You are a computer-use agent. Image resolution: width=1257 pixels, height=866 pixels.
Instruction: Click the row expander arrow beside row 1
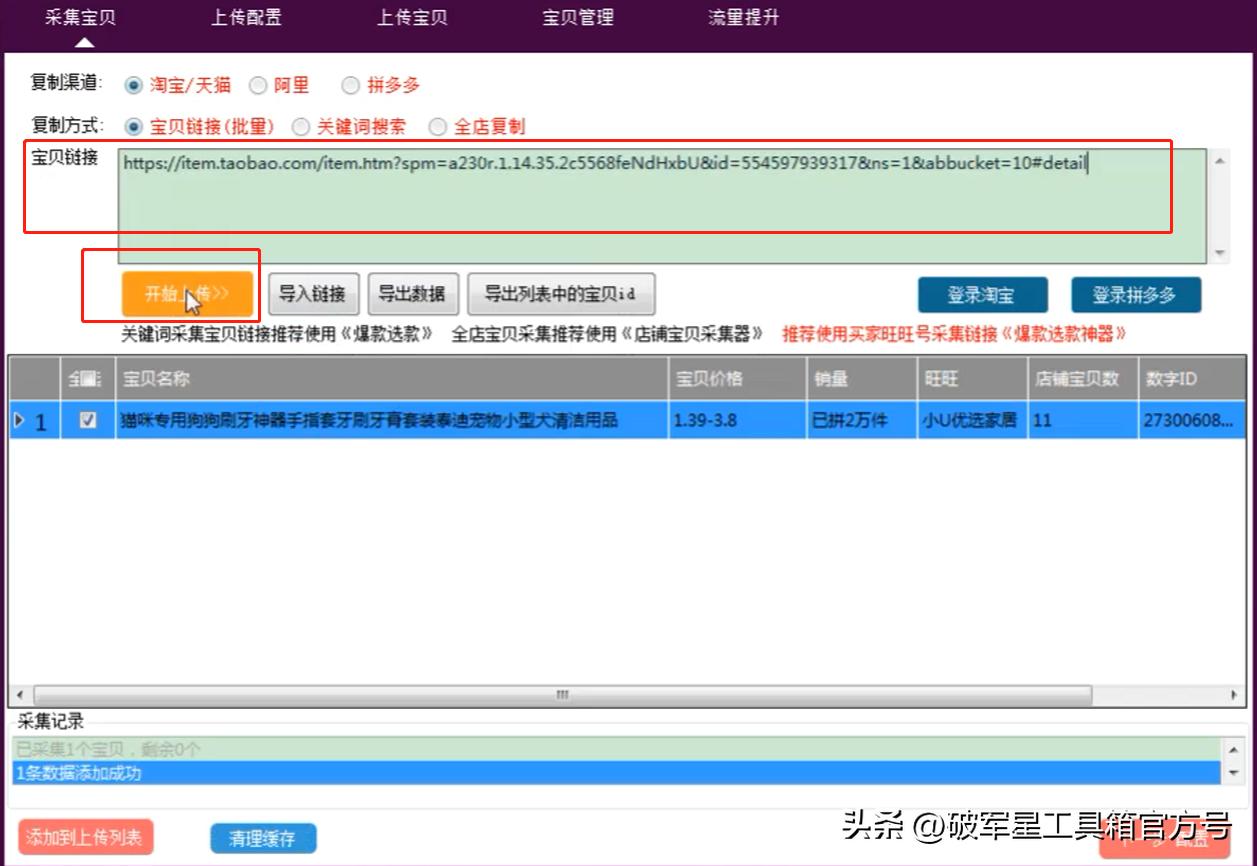(x=19, y=421)
